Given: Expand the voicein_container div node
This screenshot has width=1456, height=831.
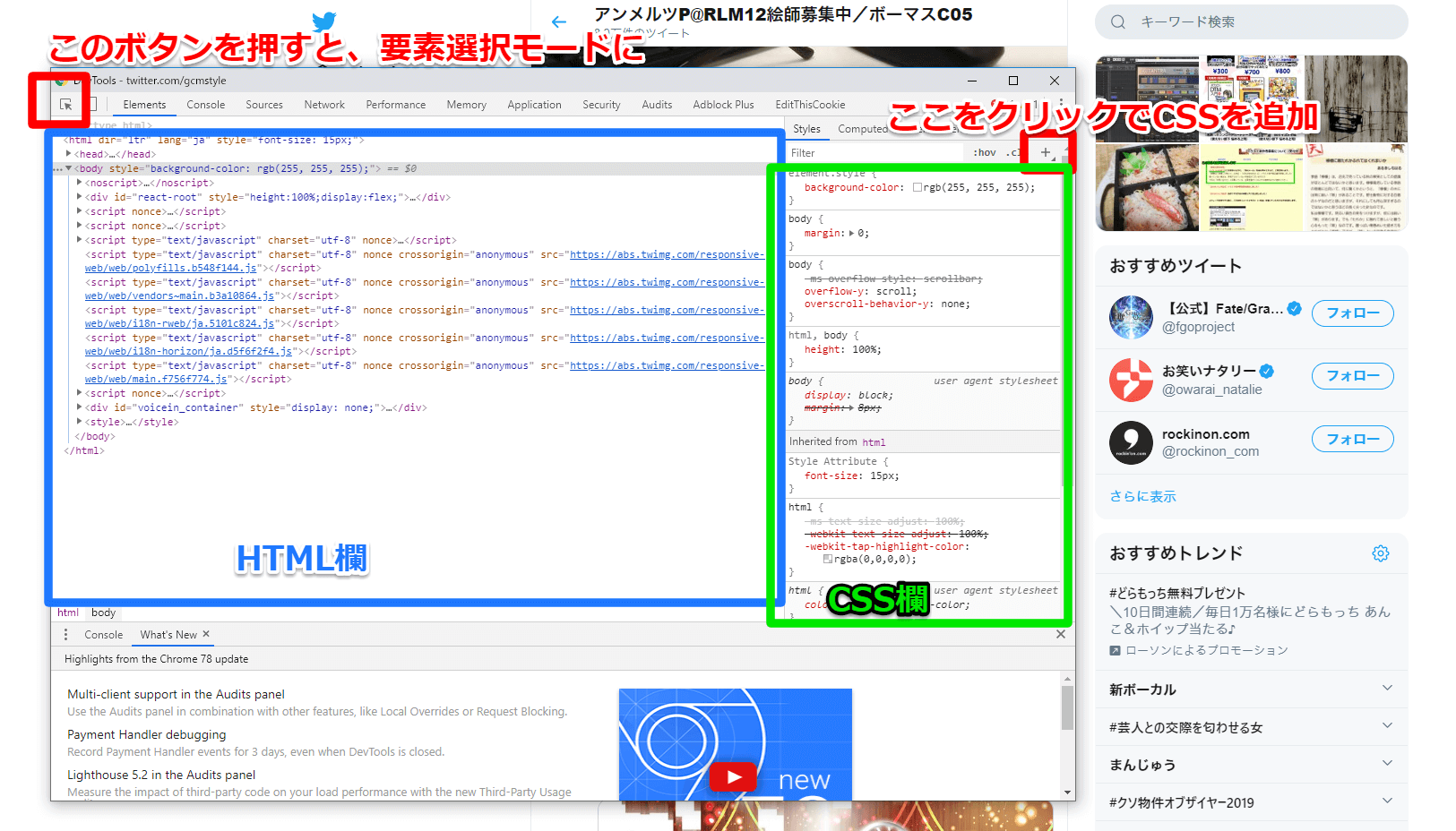Looking at the screenshot, I should coord(80,407).
